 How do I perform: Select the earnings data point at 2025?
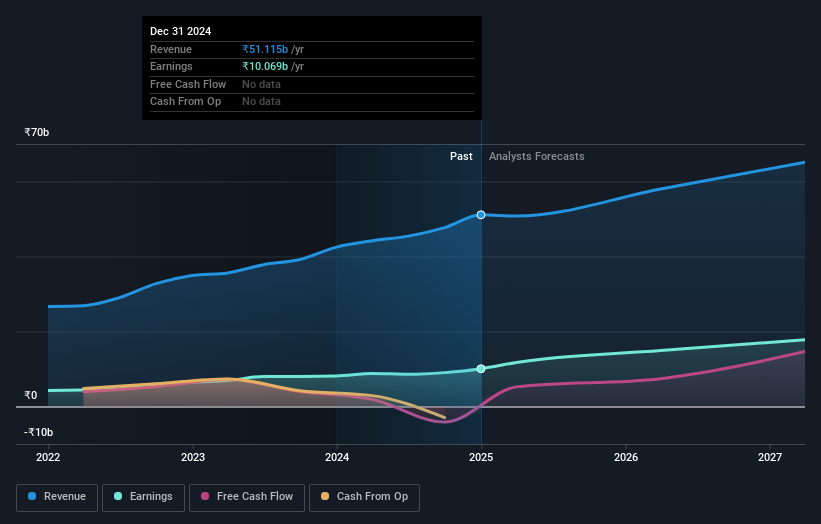pyautogui.click(x=481, y=369)
